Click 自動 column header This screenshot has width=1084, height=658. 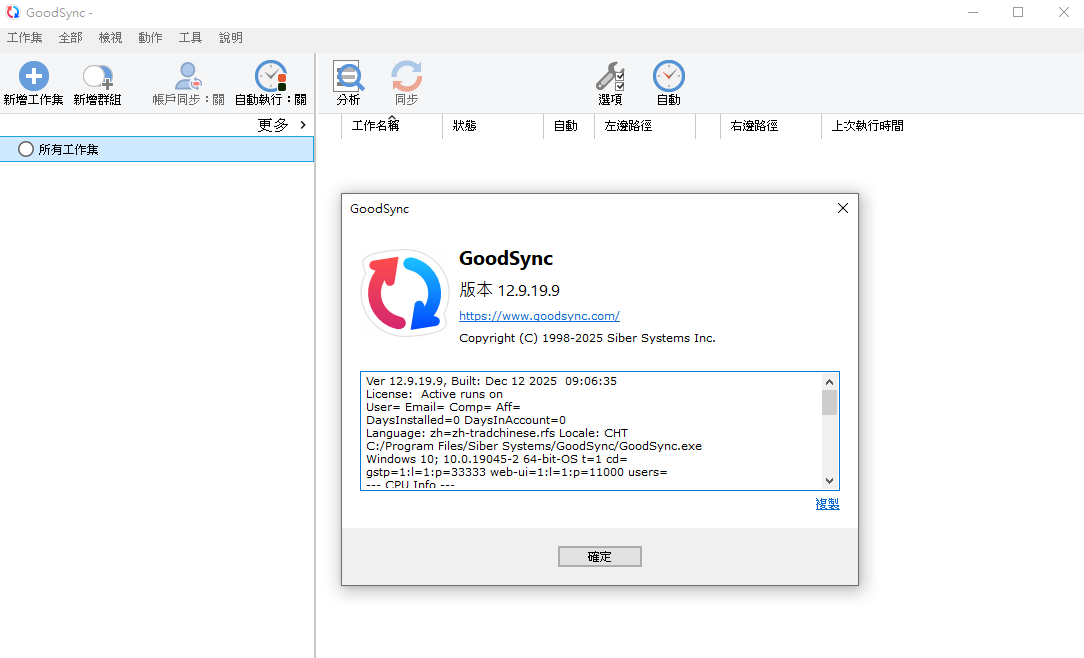(566, 126)
